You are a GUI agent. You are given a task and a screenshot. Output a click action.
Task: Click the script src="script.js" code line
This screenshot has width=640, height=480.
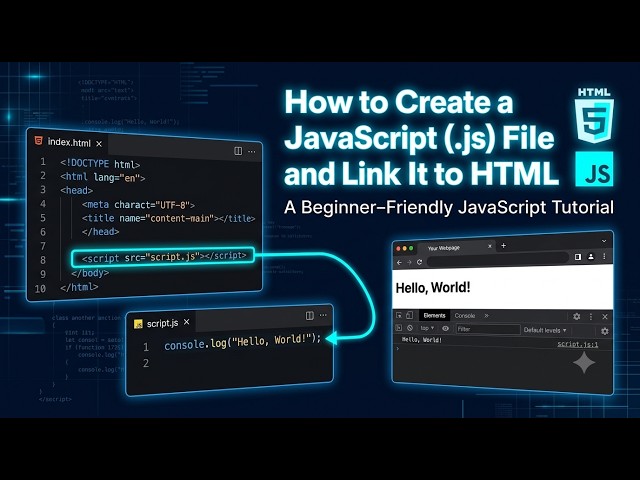(x=164, y=257)
